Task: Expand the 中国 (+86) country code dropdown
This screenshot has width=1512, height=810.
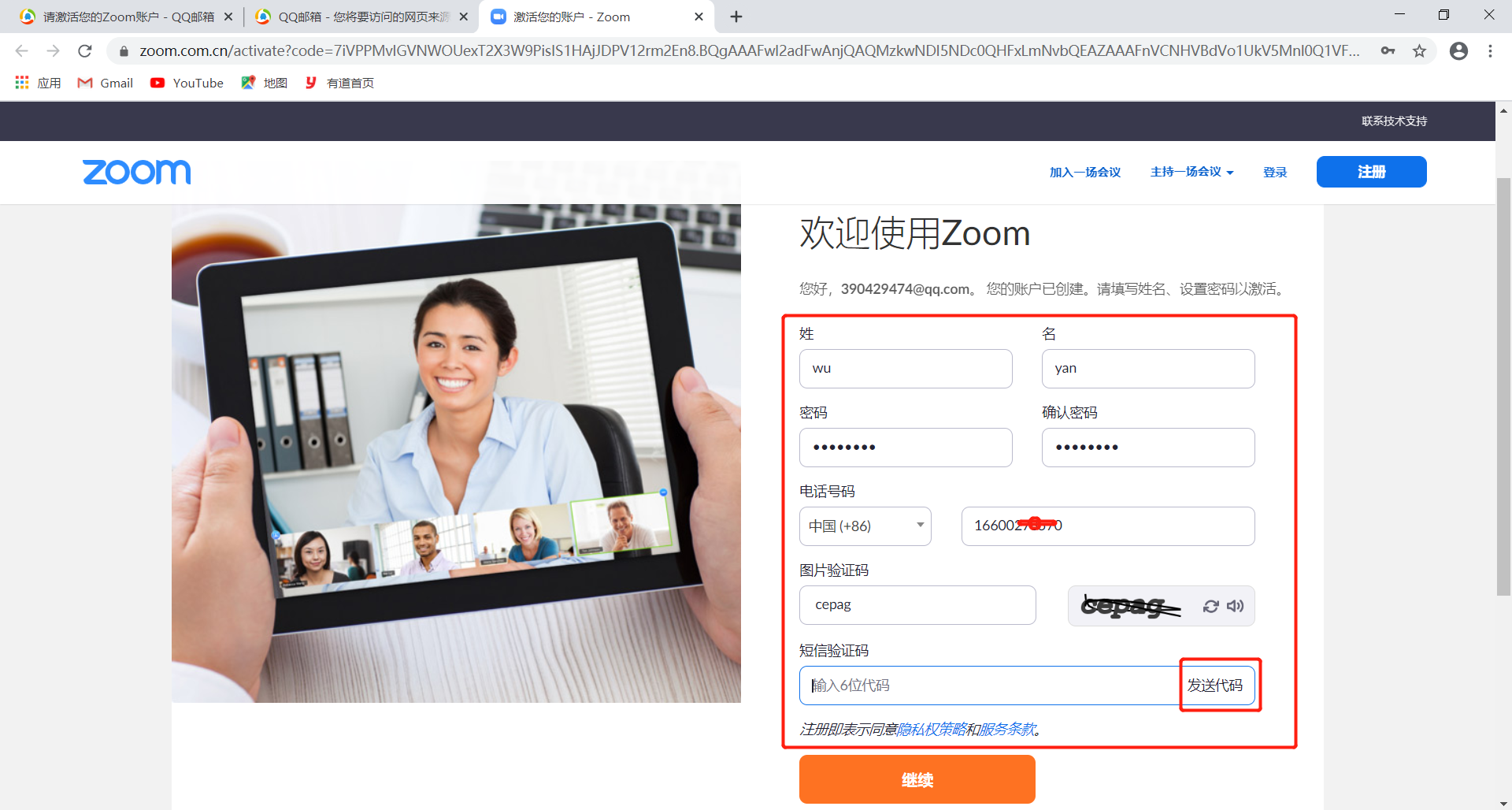Action: point(865,526)
